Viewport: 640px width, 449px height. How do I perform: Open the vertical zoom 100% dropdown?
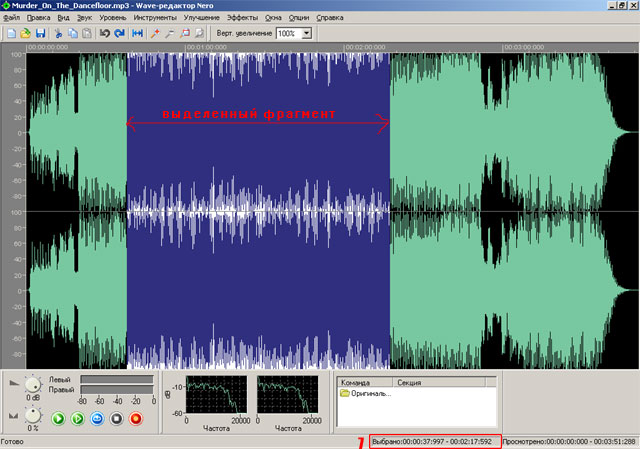pos(307,33)
